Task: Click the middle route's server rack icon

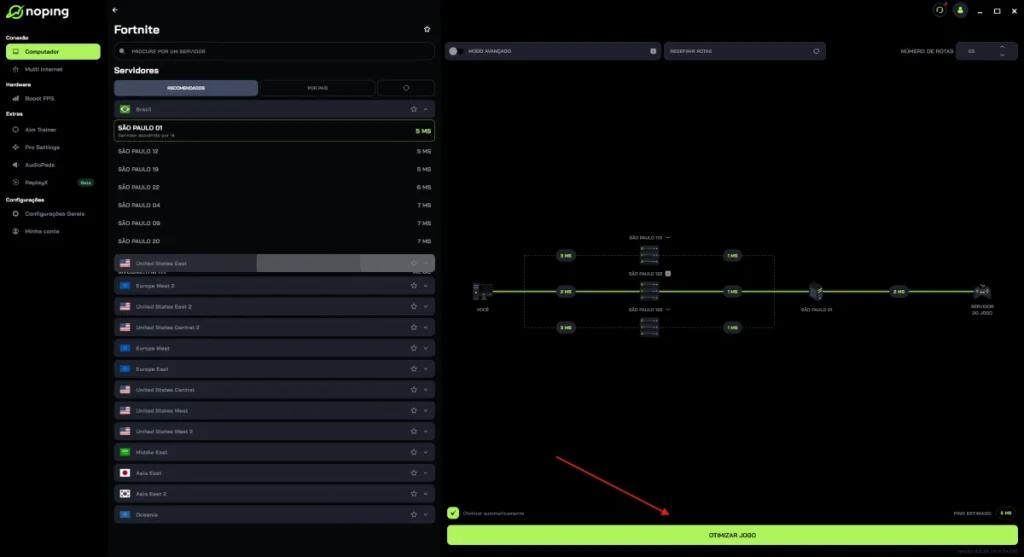Action: coord(649,291)
